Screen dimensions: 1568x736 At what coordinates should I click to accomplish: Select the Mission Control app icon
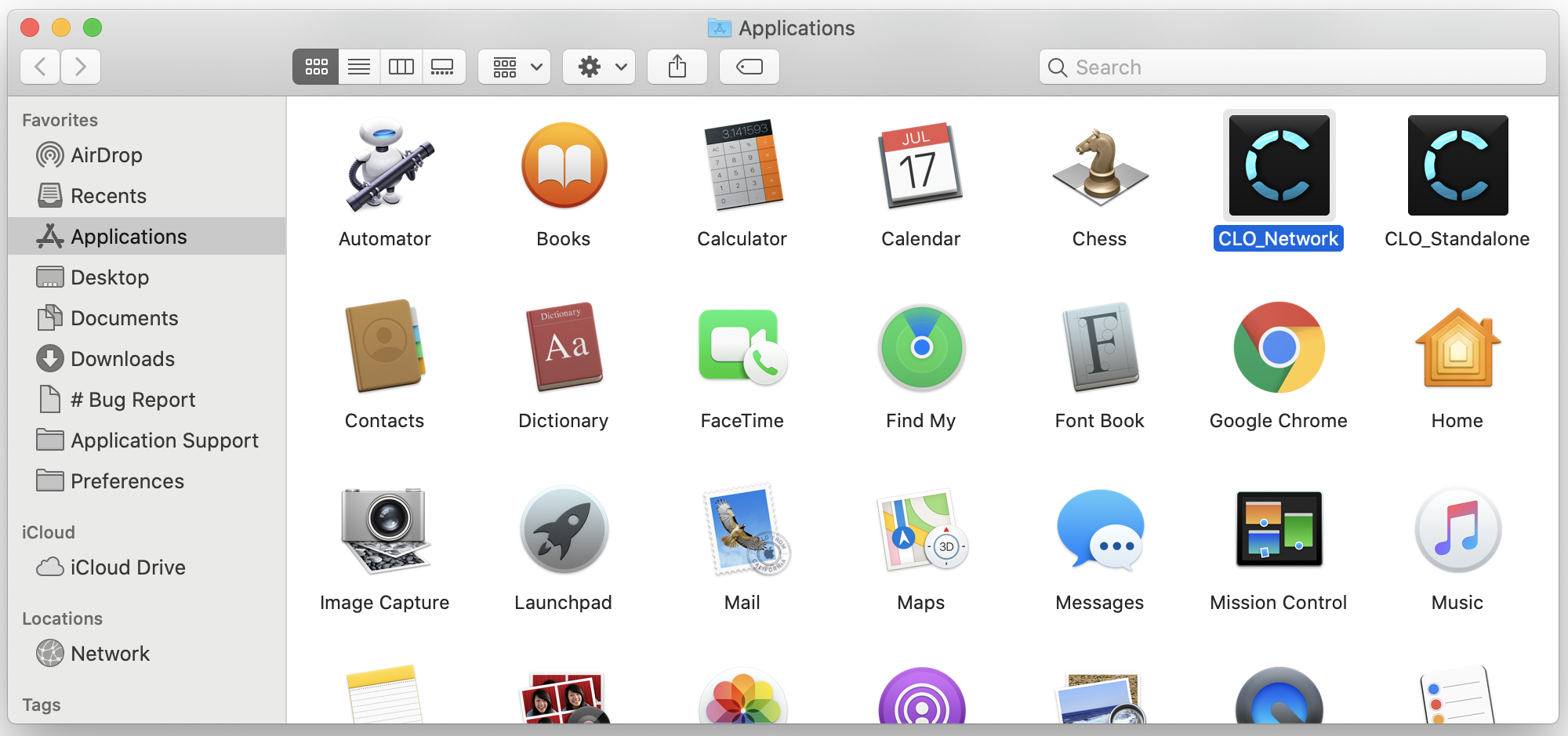click(1279, 530)
